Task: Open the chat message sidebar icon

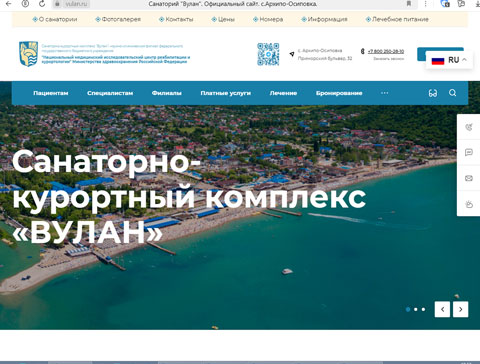Action: tap(469, 152)
